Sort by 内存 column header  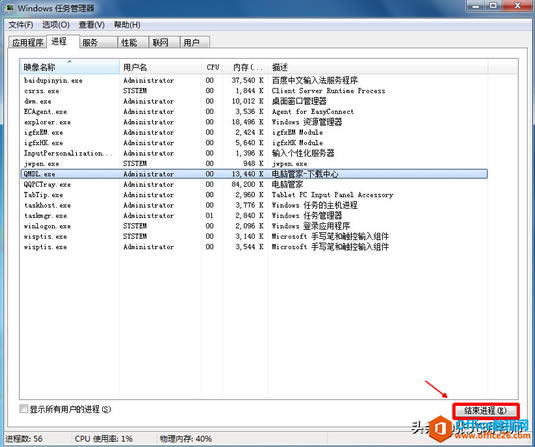click(247, 67)
